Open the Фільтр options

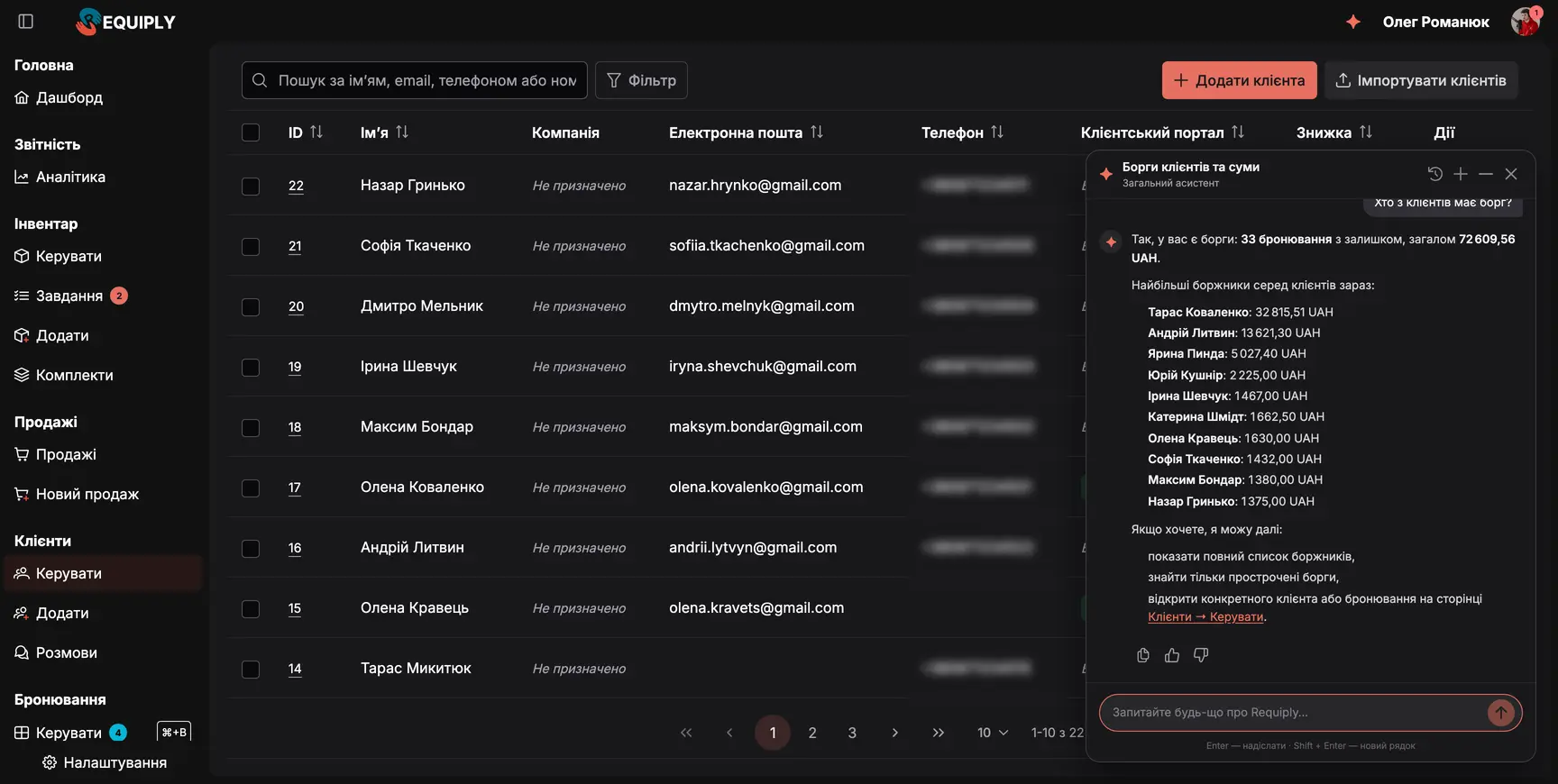pos(641,80)
